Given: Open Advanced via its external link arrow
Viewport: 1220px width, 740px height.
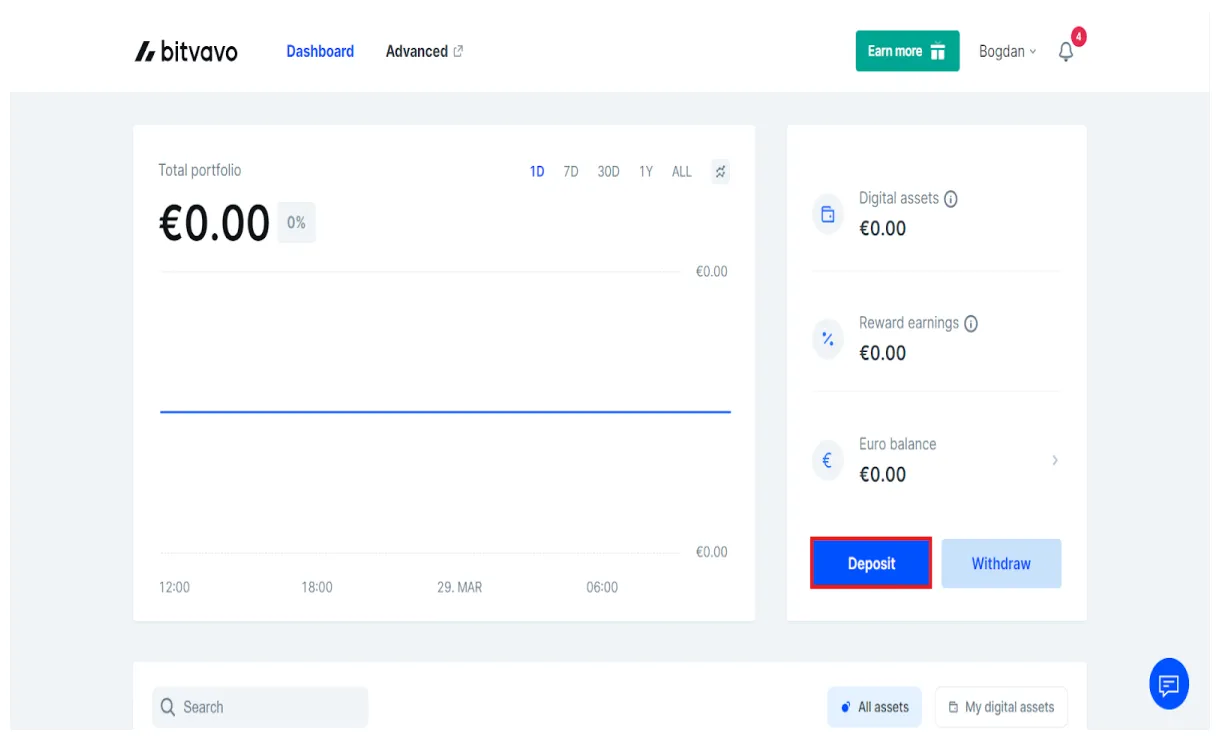Looking at the screenshot, I should (x=458, y=50).
